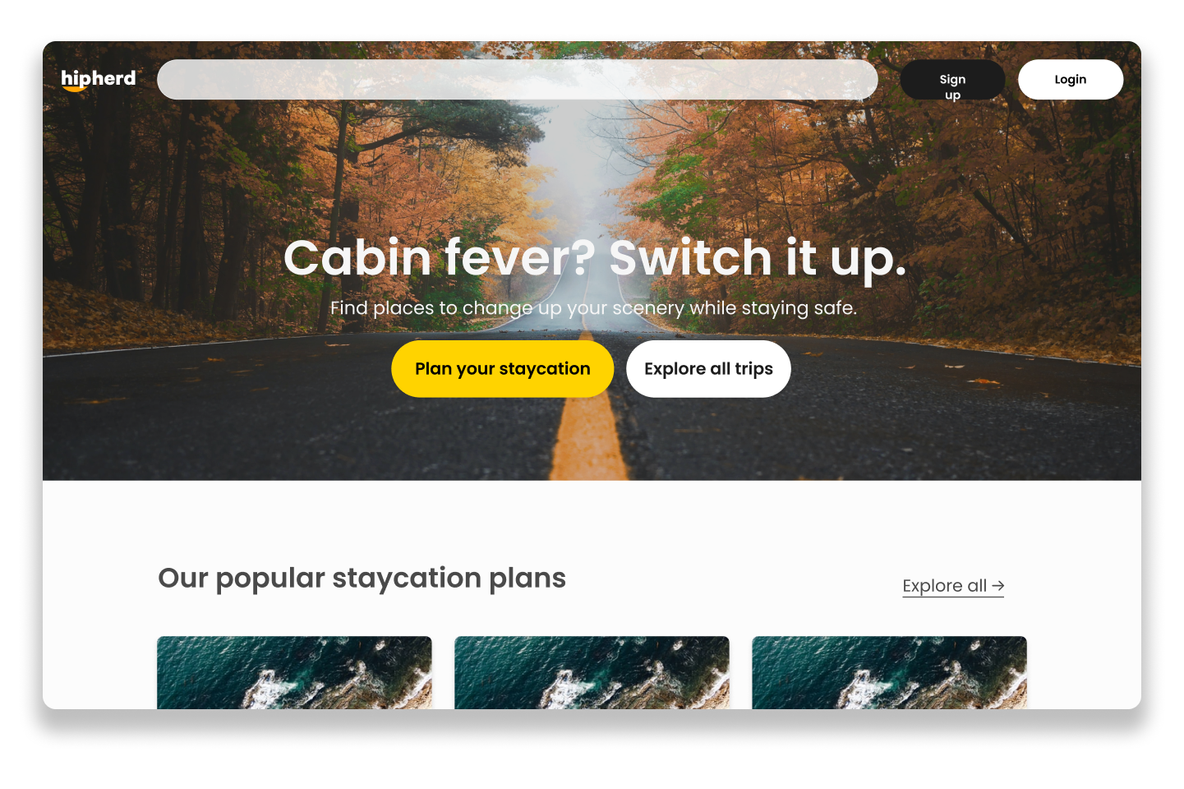Click the Cabin fever? Switch it up. headline
This screenshot has width=1184, height=789.
(594, 258)
